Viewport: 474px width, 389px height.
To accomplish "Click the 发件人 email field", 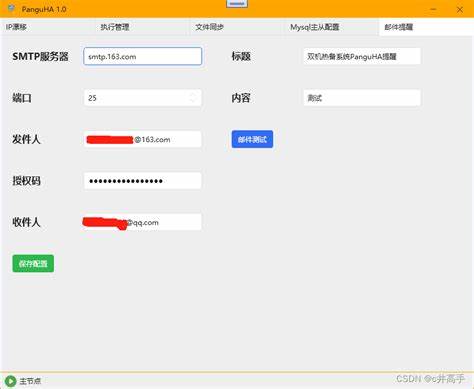I will [x=143, y=139].
